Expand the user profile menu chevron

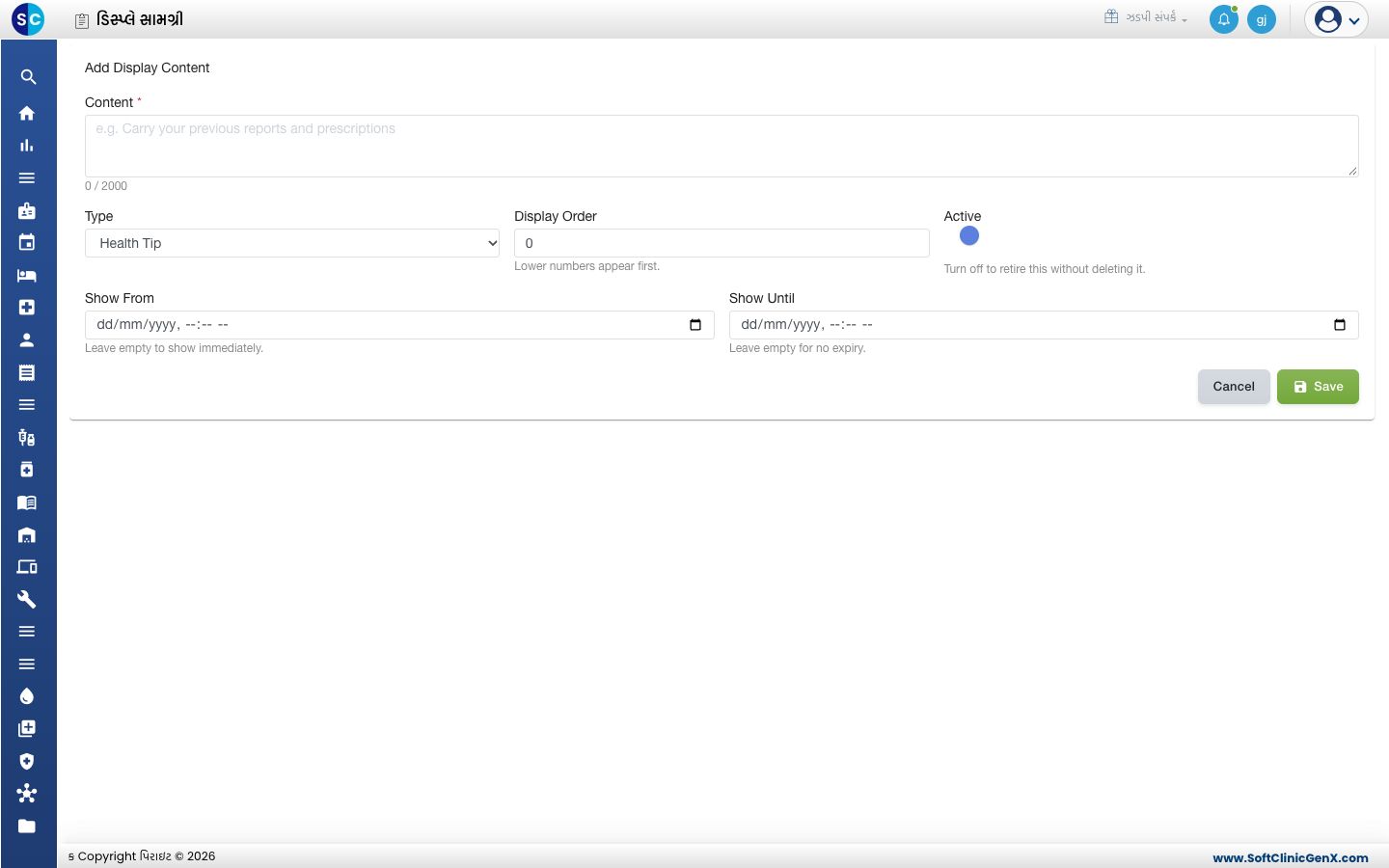(1354, 20)
